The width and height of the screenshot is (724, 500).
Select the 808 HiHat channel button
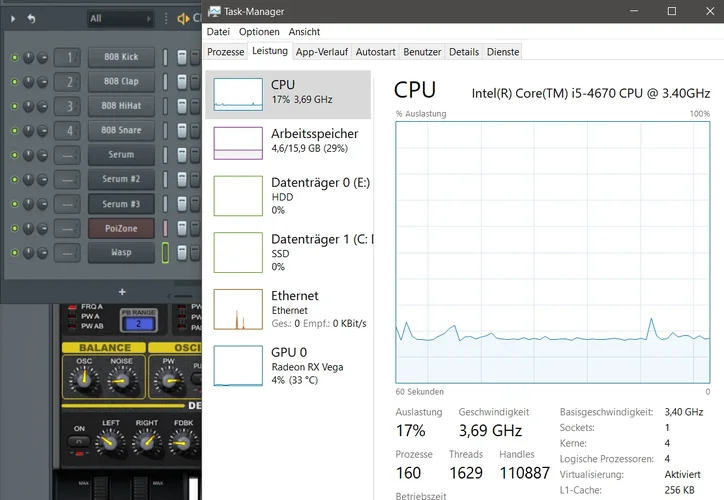coord(121,106)
